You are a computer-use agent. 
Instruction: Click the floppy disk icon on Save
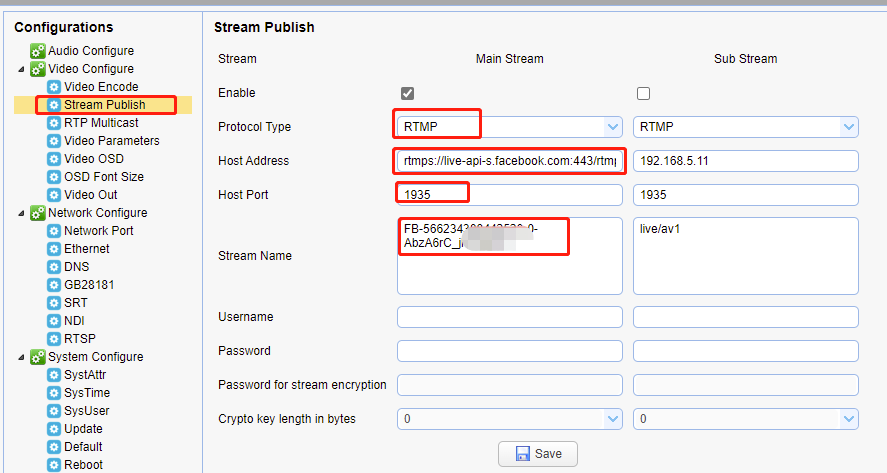pyautogui.click(x=523, y=454)
